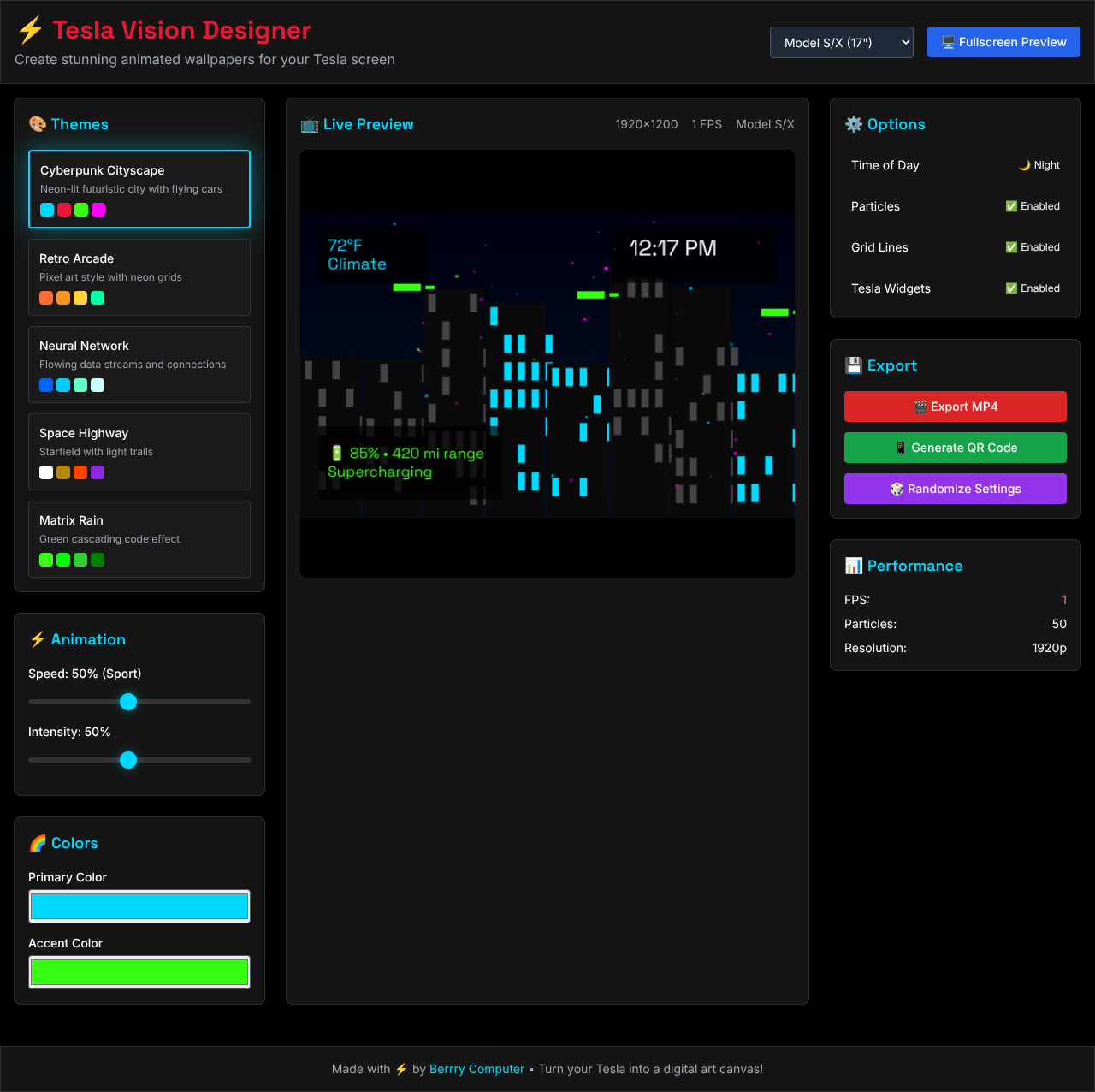Open the Primary Color picker
Screen dimensions: 1095x1092
pos(139,905)
